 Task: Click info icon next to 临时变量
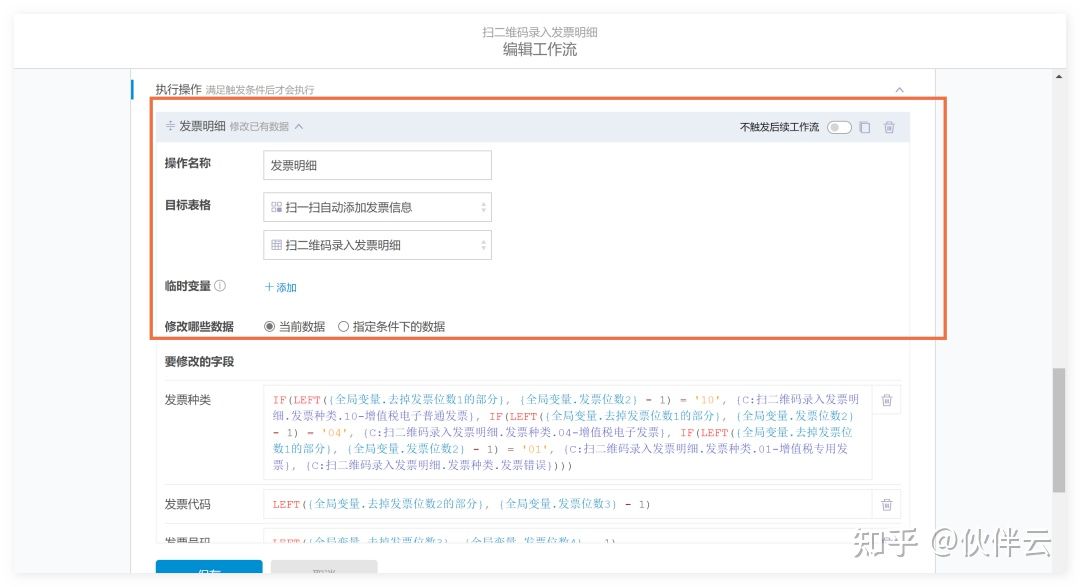[220, 286]
